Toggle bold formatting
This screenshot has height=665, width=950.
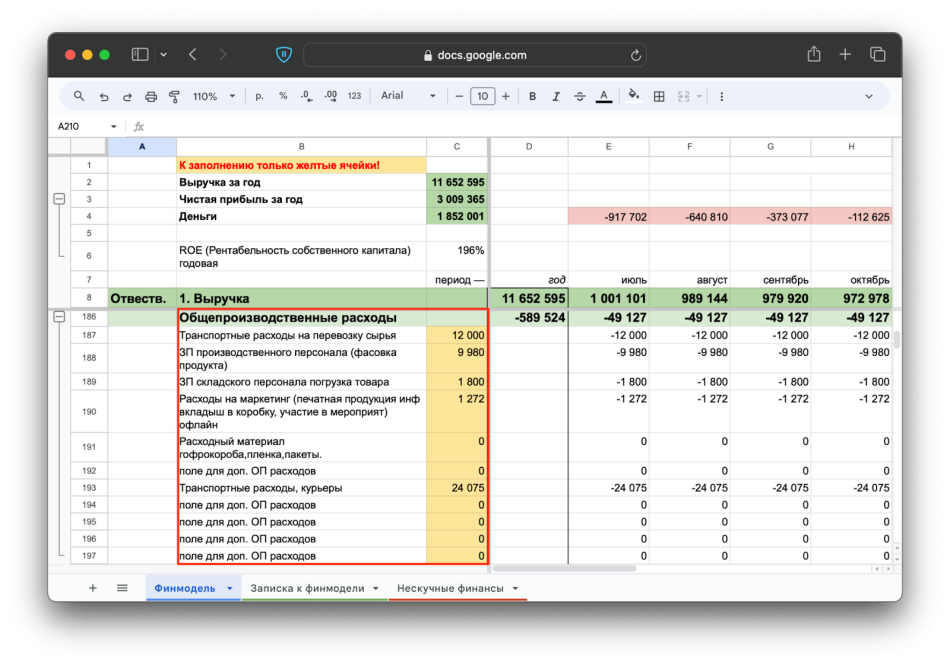(x=532, y=96)
